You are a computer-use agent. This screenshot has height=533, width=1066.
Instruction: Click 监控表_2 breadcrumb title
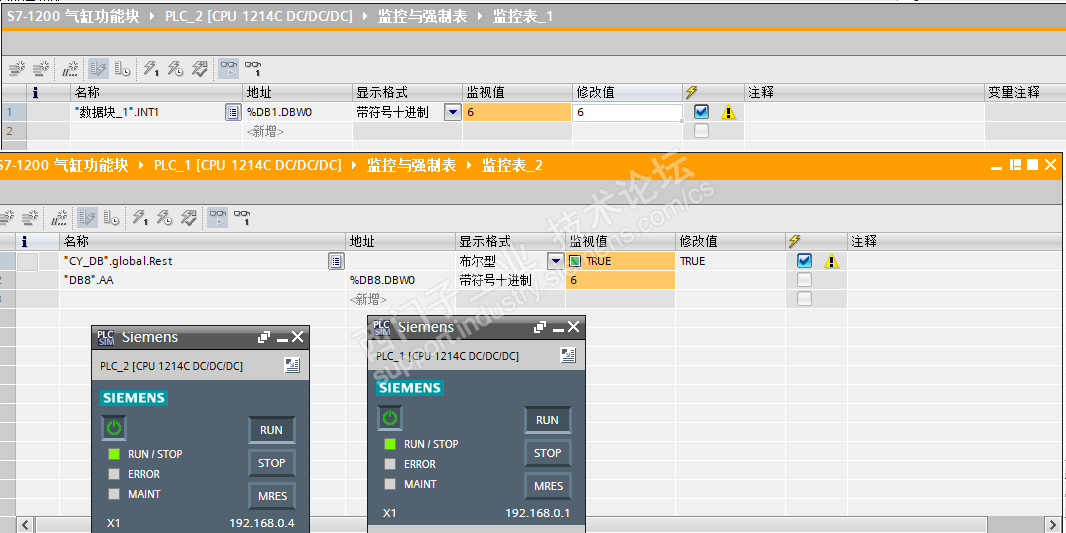click(x=512, y=165)
